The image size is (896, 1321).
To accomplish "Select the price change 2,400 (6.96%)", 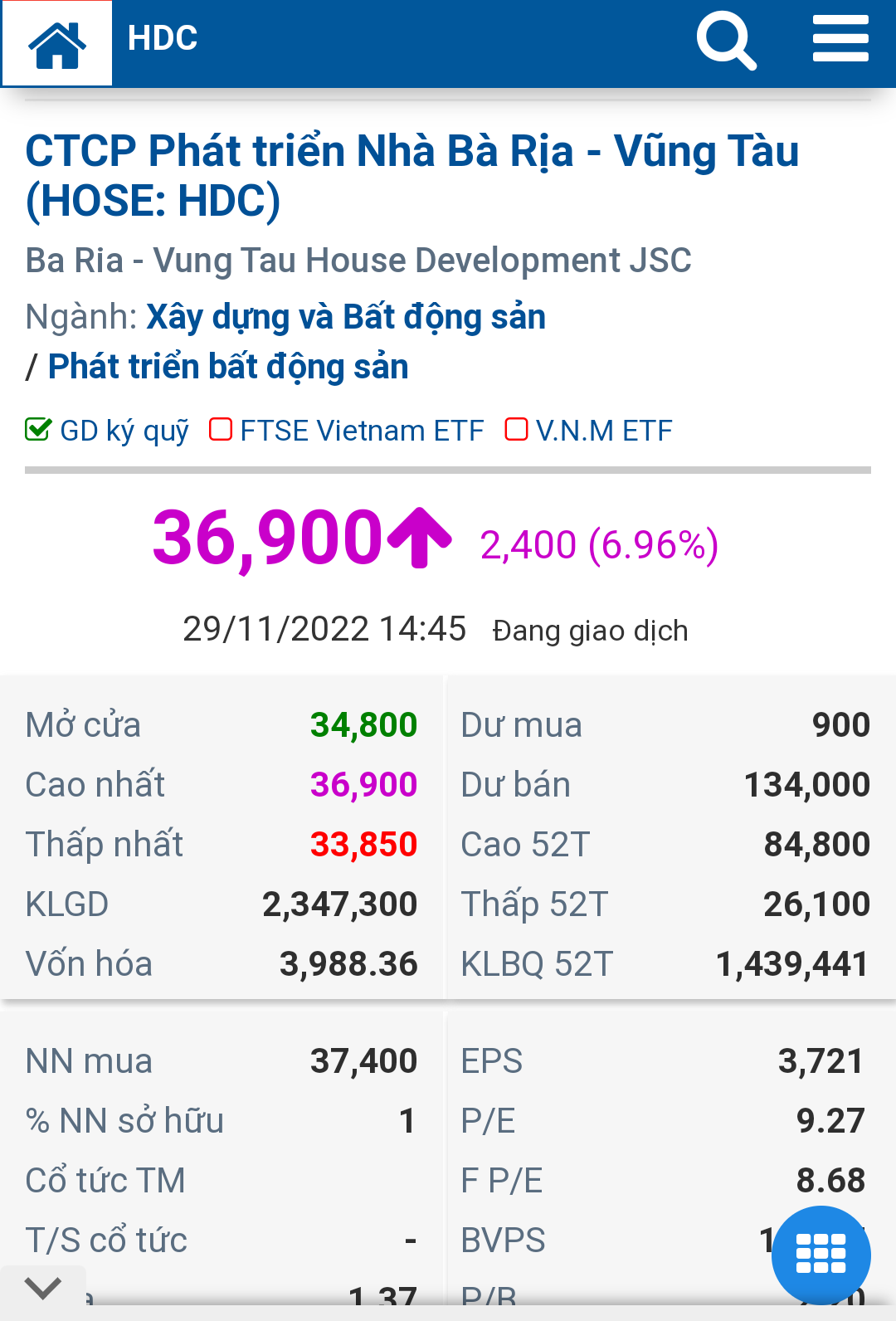I will click(599, 545).
